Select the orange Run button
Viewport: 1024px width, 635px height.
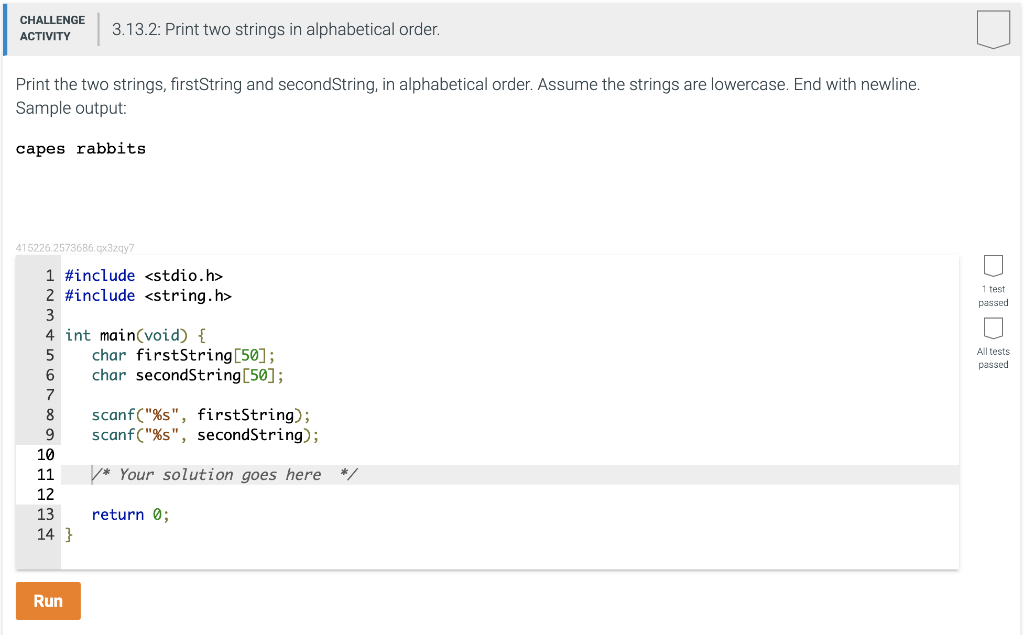click(x=48, y=601)
